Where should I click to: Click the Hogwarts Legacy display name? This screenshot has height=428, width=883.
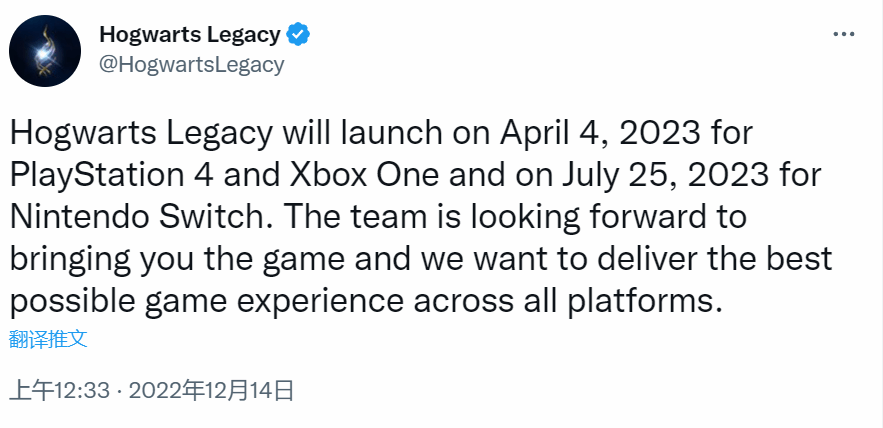[190, 35]
